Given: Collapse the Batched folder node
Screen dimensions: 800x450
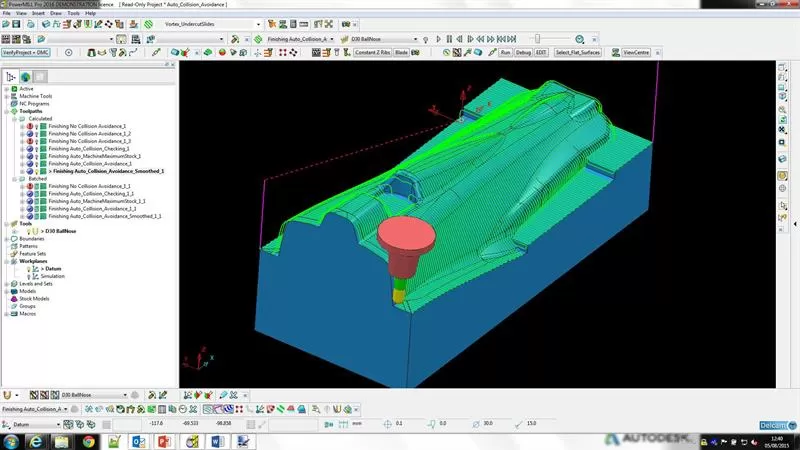Looking at the screenshot, I should [14, 179].
